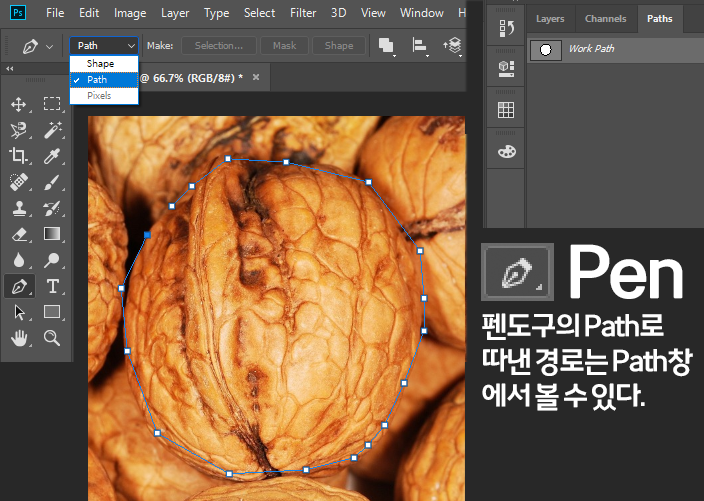Open the Color palette panel icon
704x501 pixels.
pyautogui.click(x=506, y=152)
